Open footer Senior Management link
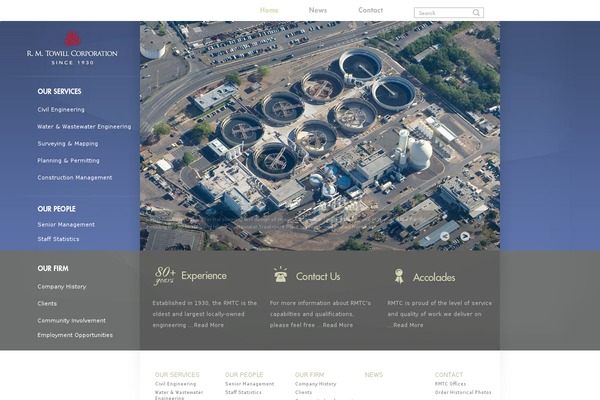This screenshot has width=600, height=400. 250,384
